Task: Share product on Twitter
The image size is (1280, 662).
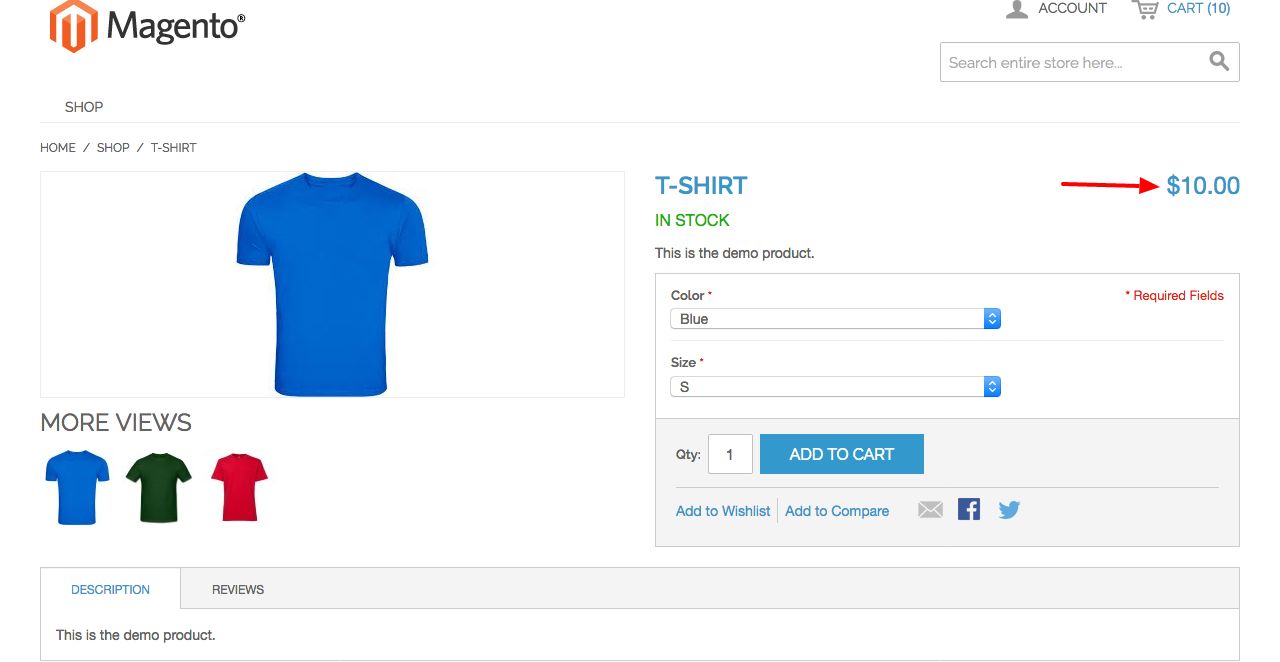Action: point(1009,510)
